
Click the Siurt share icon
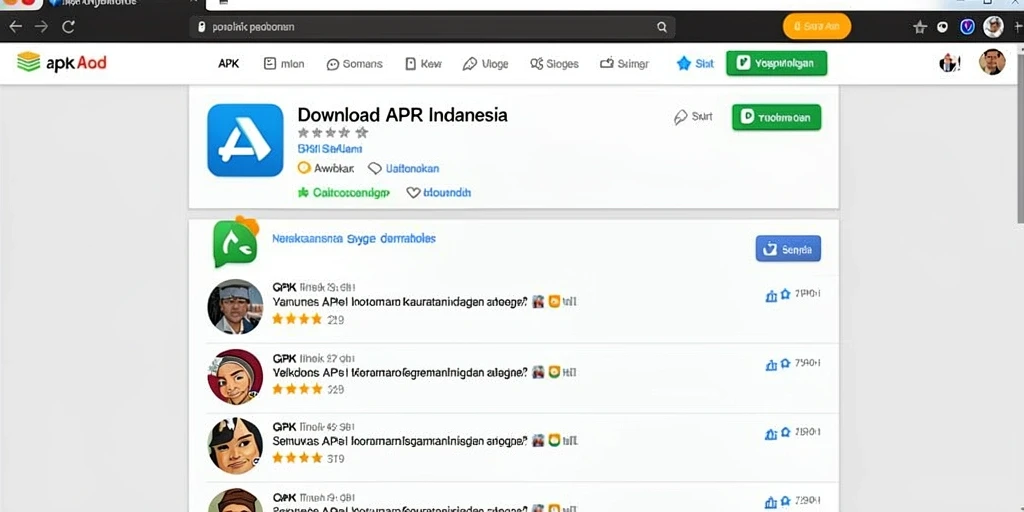[693, 117]
